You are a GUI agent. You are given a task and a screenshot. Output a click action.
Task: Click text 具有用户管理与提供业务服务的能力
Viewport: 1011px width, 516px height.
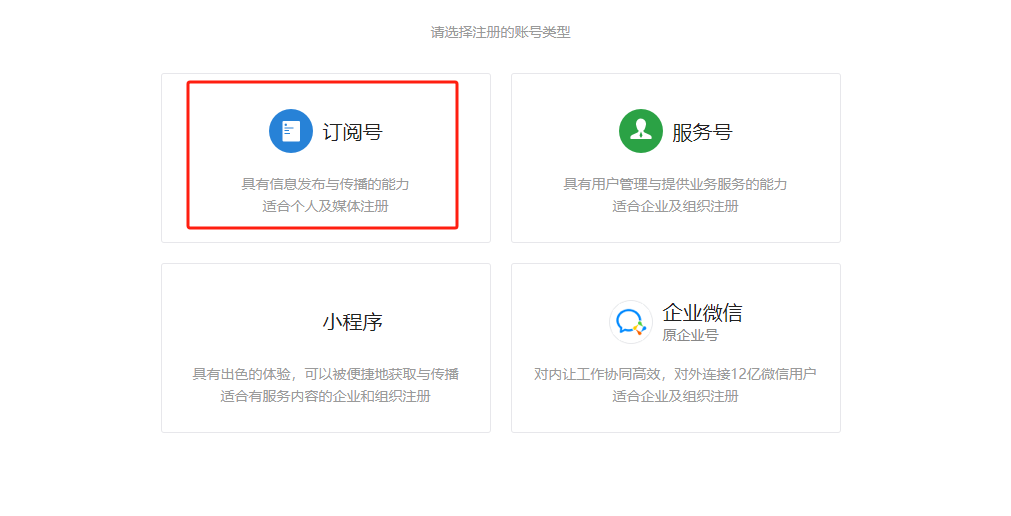click(676, 184)
